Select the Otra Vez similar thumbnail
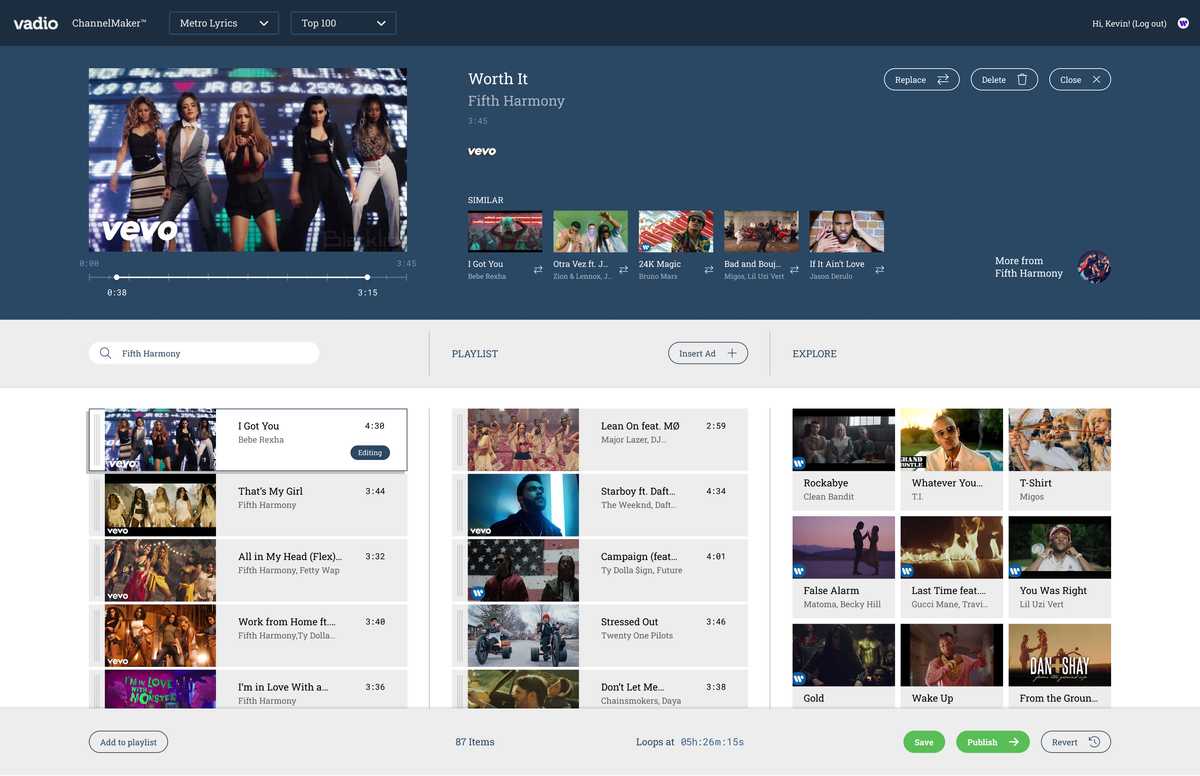 coord(590,231)
